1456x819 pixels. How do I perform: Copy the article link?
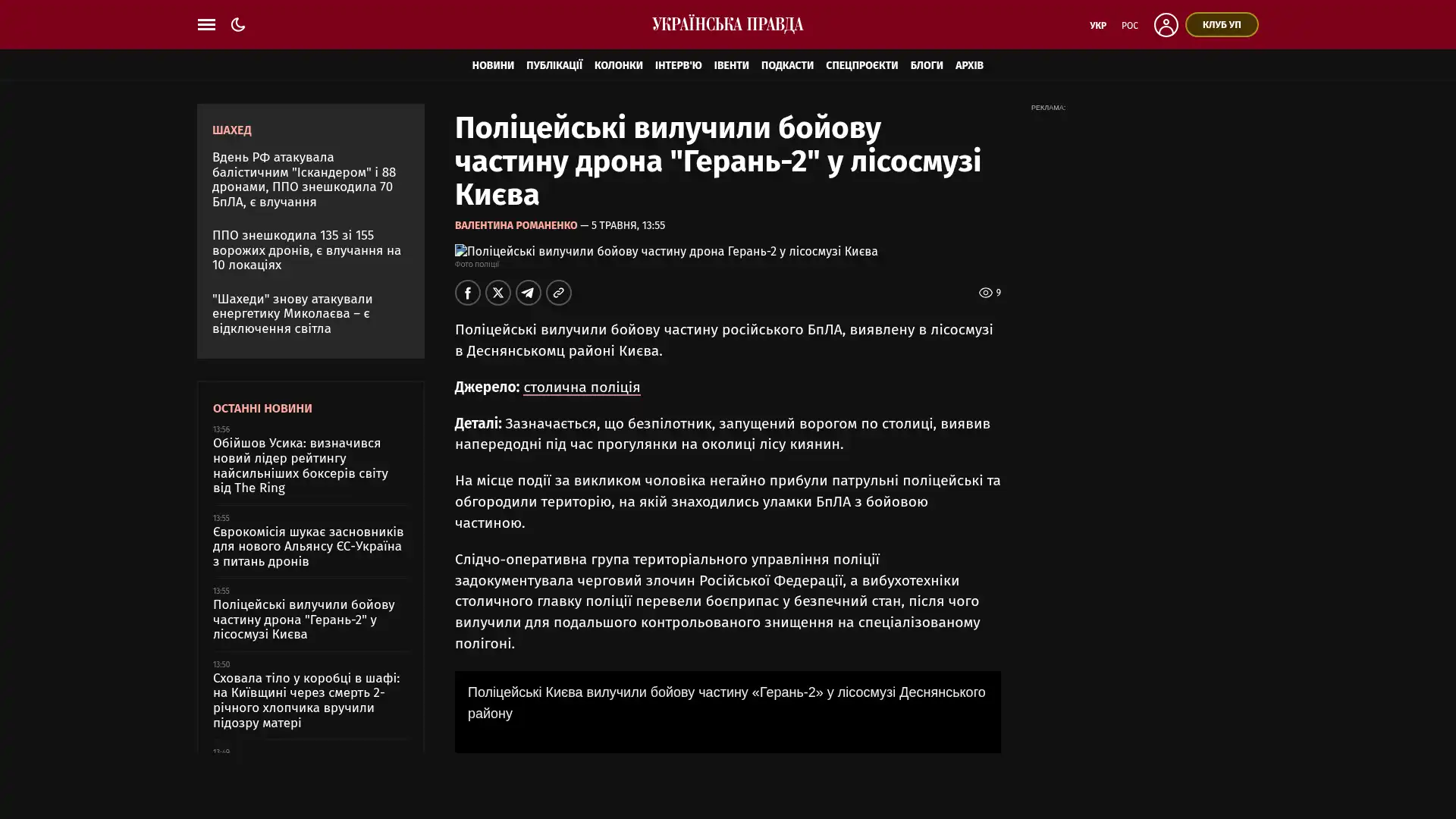[x=559, y=293]
